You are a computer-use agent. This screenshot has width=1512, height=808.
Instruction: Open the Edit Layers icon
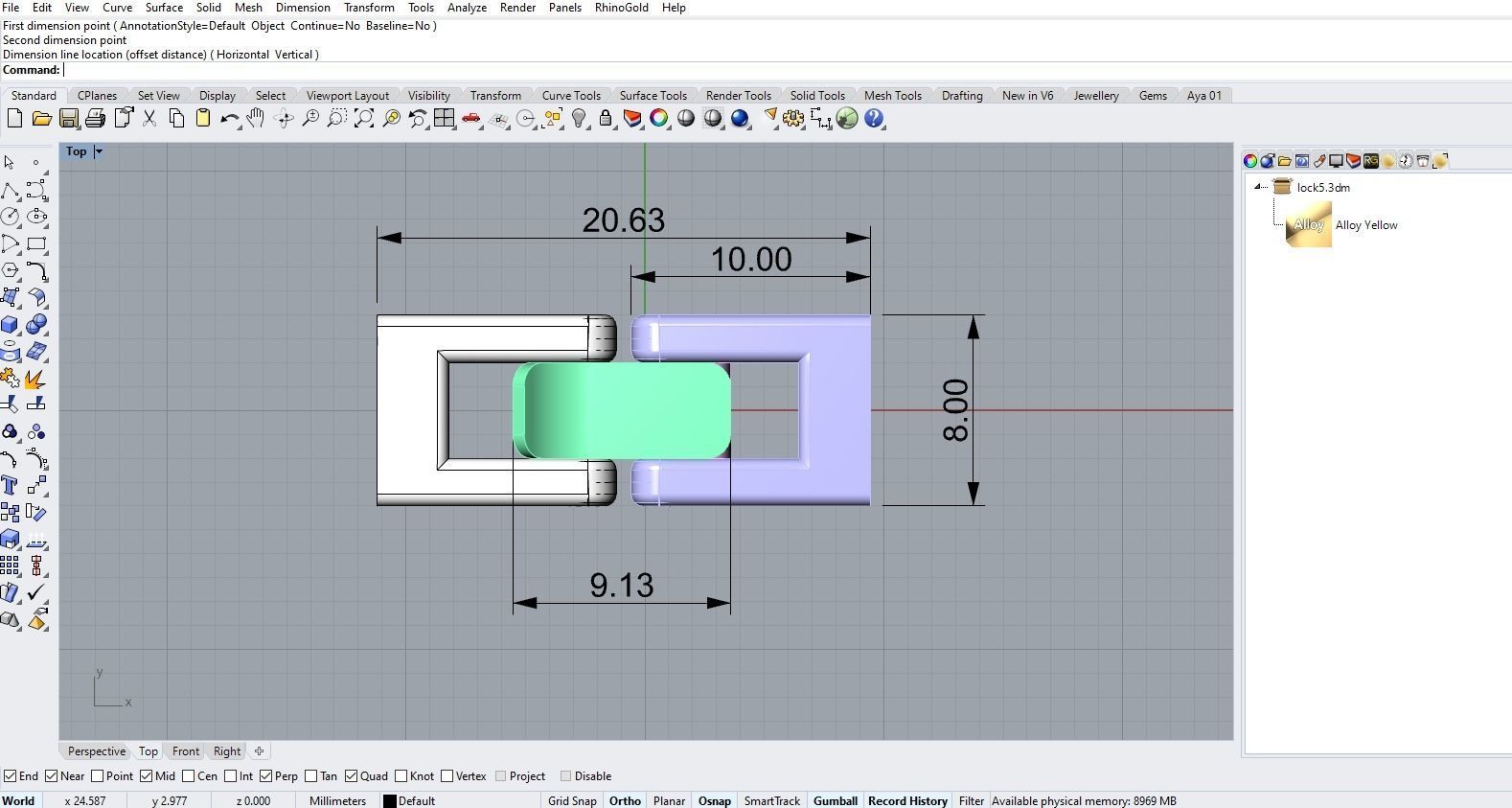click(x=632, y=118)
